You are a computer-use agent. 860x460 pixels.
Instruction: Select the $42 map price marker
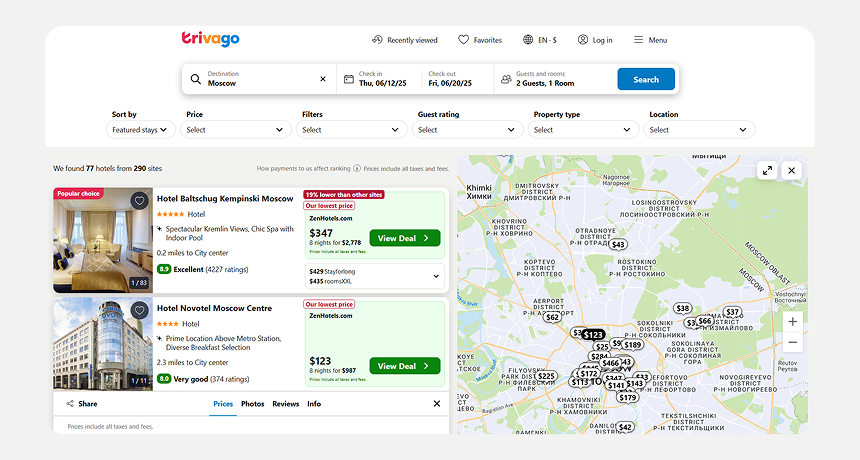[625, 427]
